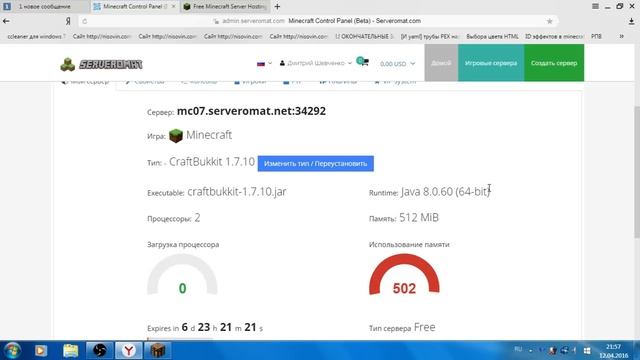Screen dimensions: 640x360
Task: Click the Serveromat logo
Action: 101,64
